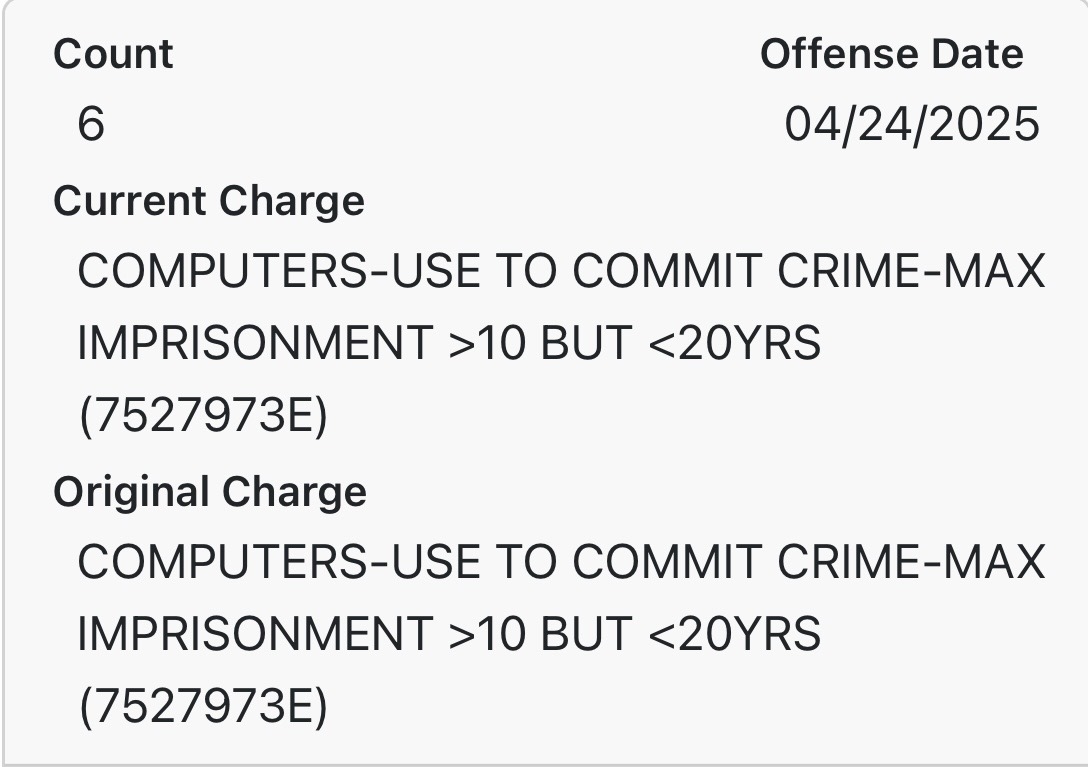Viewport: 1088px width, 767px height.
Task: Select code (7527973E) under Original Charge
Action: point(203,707)
